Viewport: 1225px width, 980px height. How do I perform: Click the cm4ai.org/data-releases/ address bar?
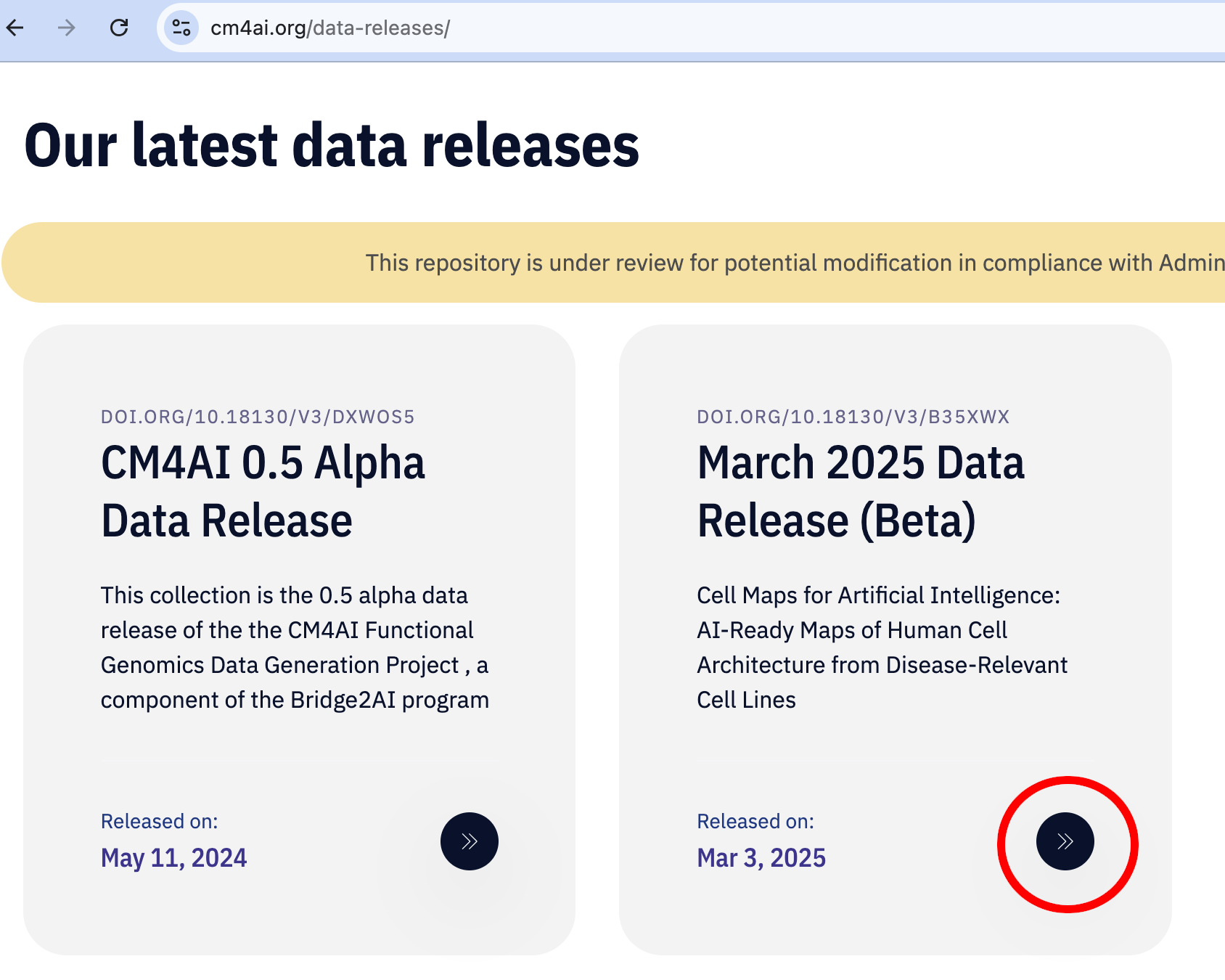click(689, 28)
